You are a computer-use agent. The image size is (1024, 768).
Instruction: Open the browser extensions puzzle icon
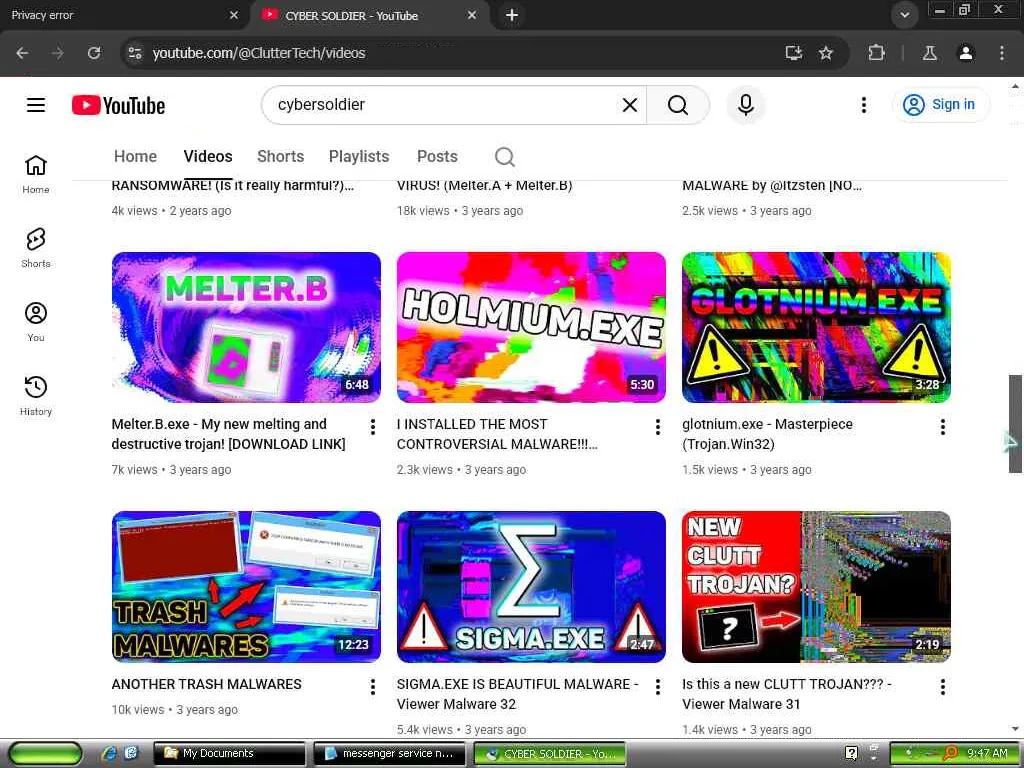tap(876, 53)
